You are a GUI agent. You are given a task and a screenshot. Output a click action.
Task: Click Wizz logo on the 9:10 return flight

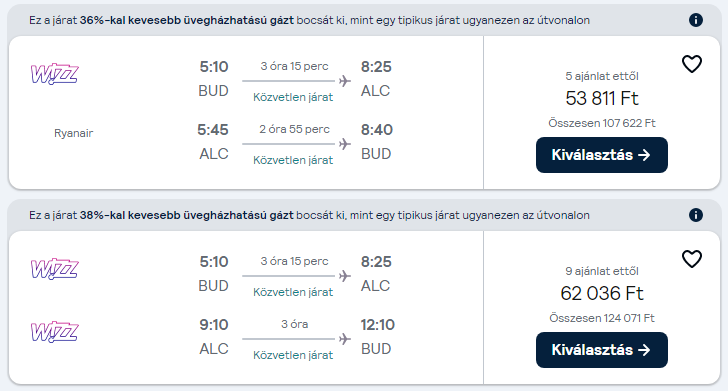point(54,332)
